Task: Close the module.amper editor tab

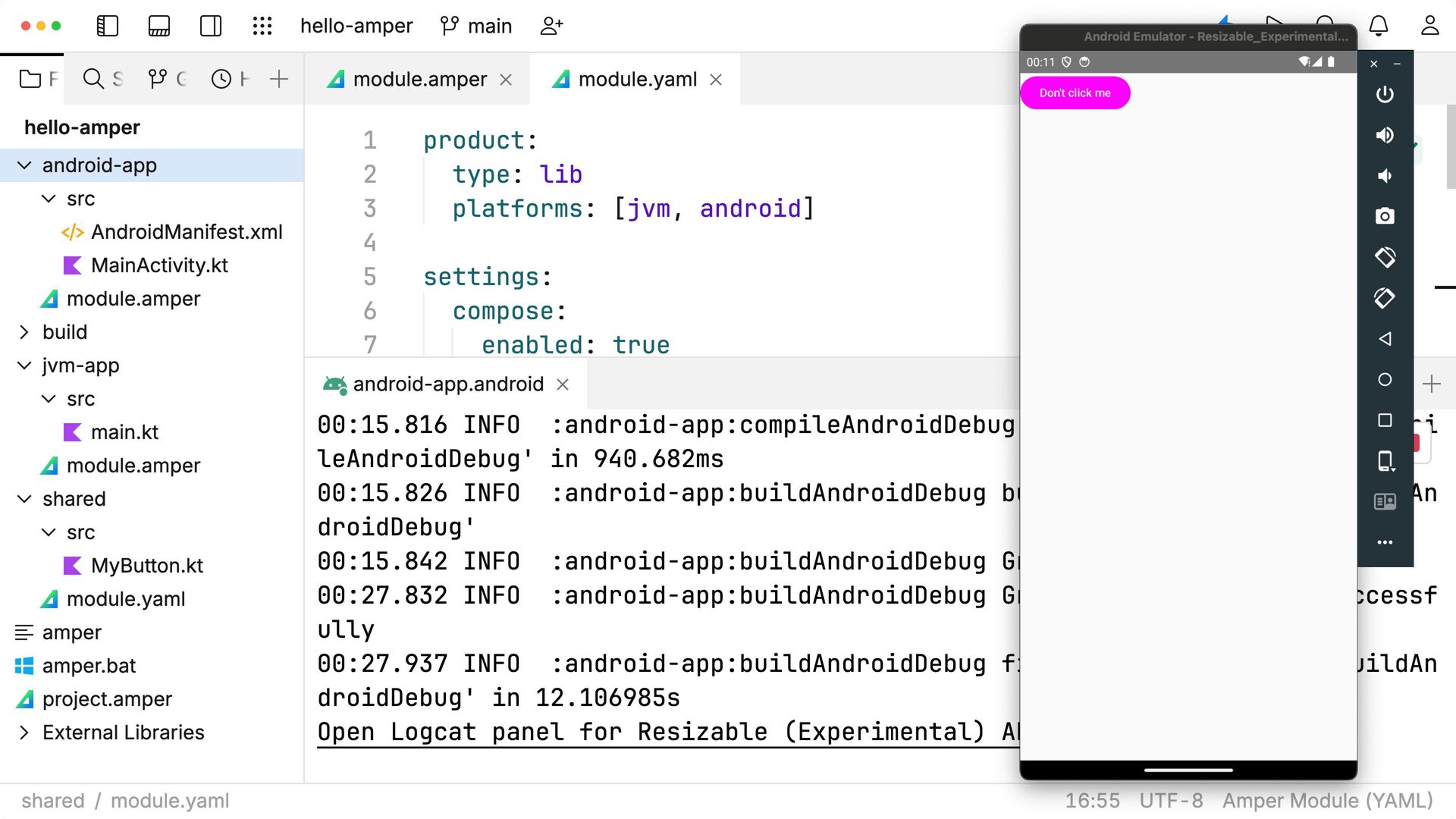Action: [506, 80]
